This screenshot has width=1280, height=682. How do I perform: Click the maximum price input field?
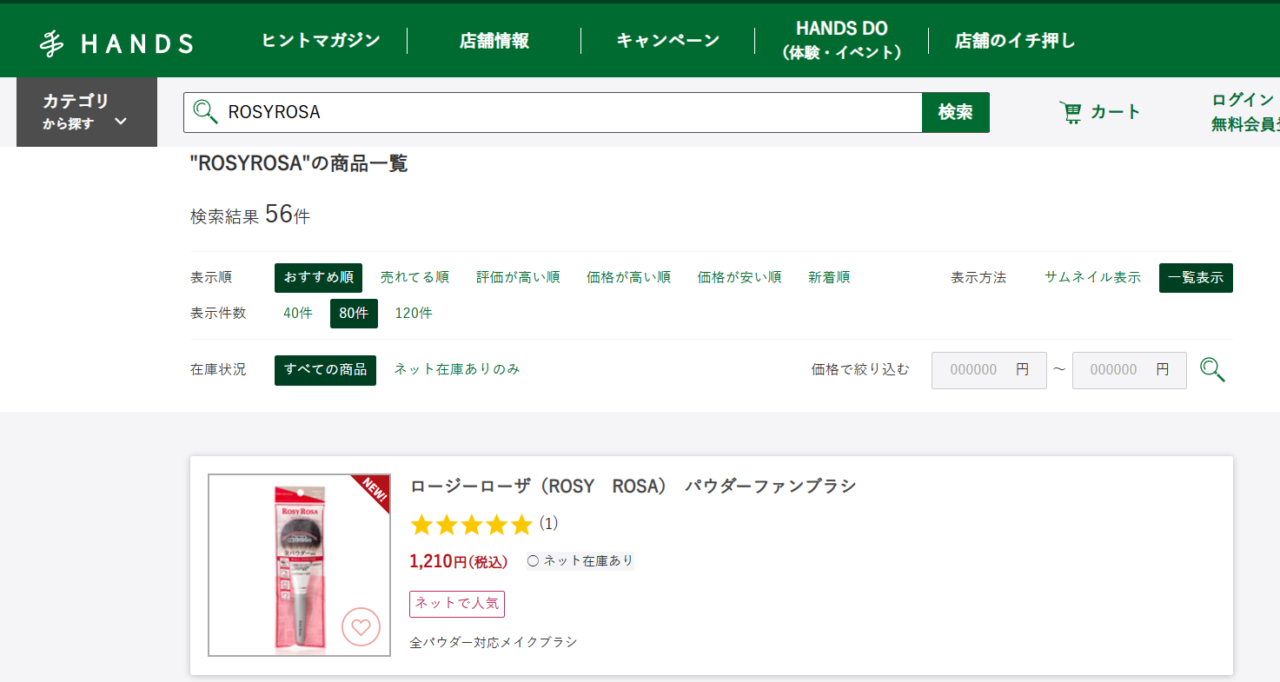click(1129, 370)
